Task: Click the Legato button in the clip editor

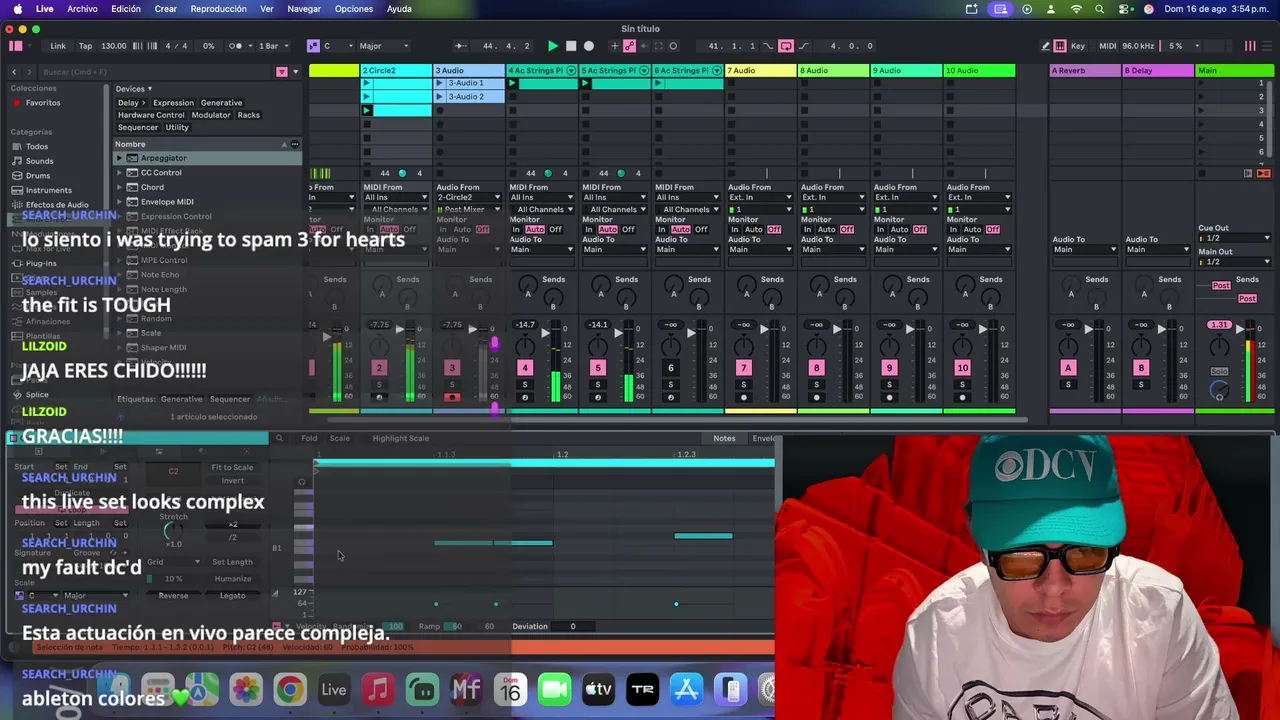Action: [232, 595]
